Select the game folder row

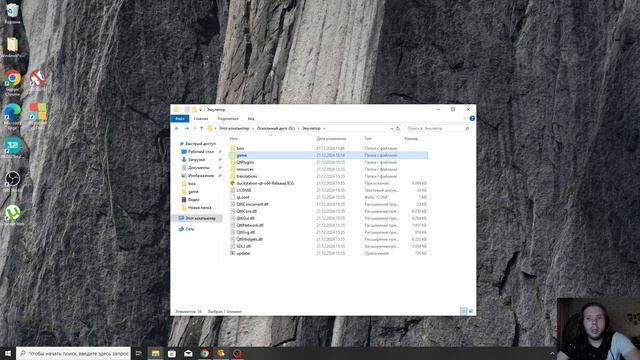click(329, 155)
